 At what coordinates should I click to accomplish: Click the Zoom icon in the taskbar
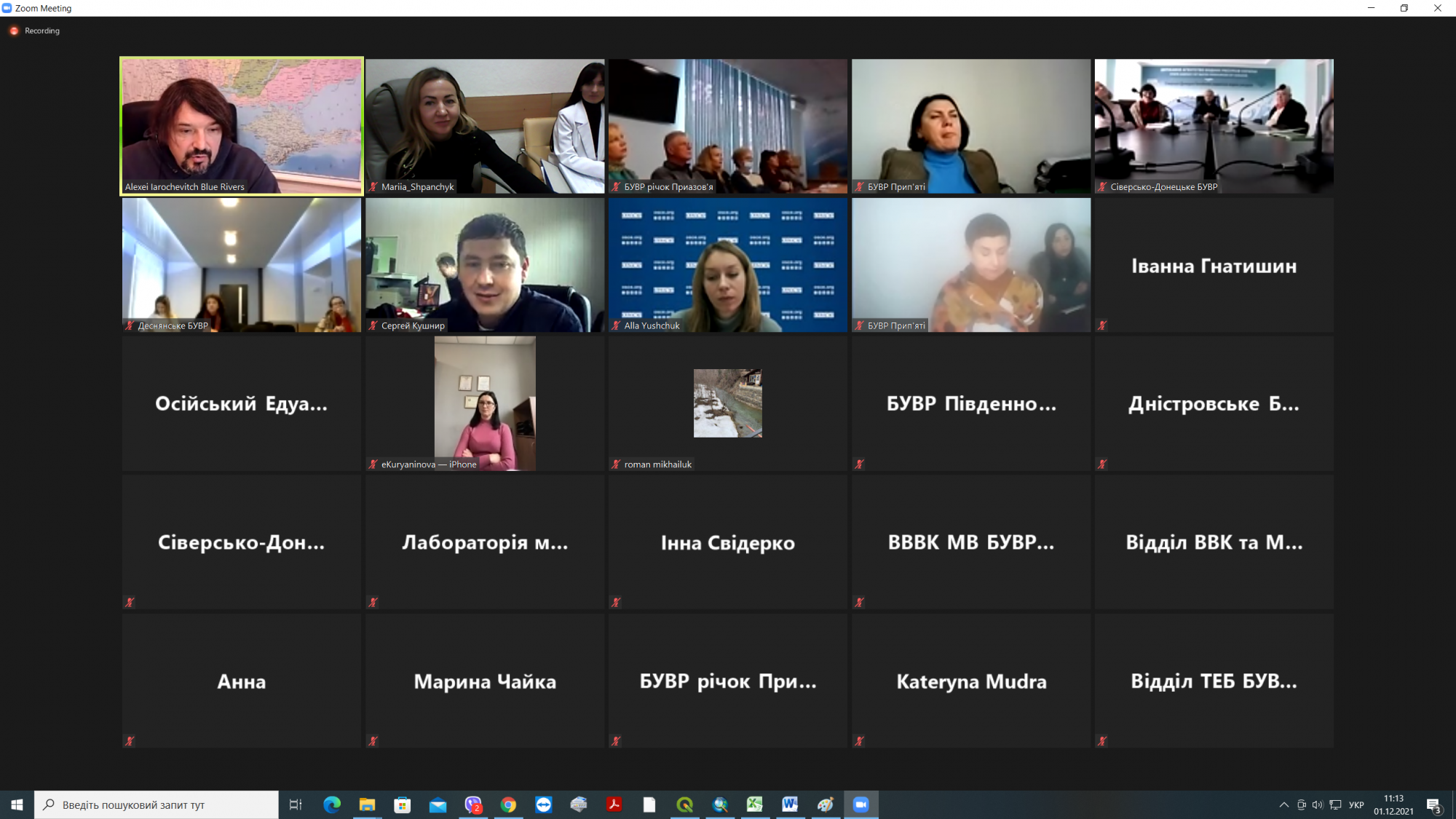click(x=861, y=804)
